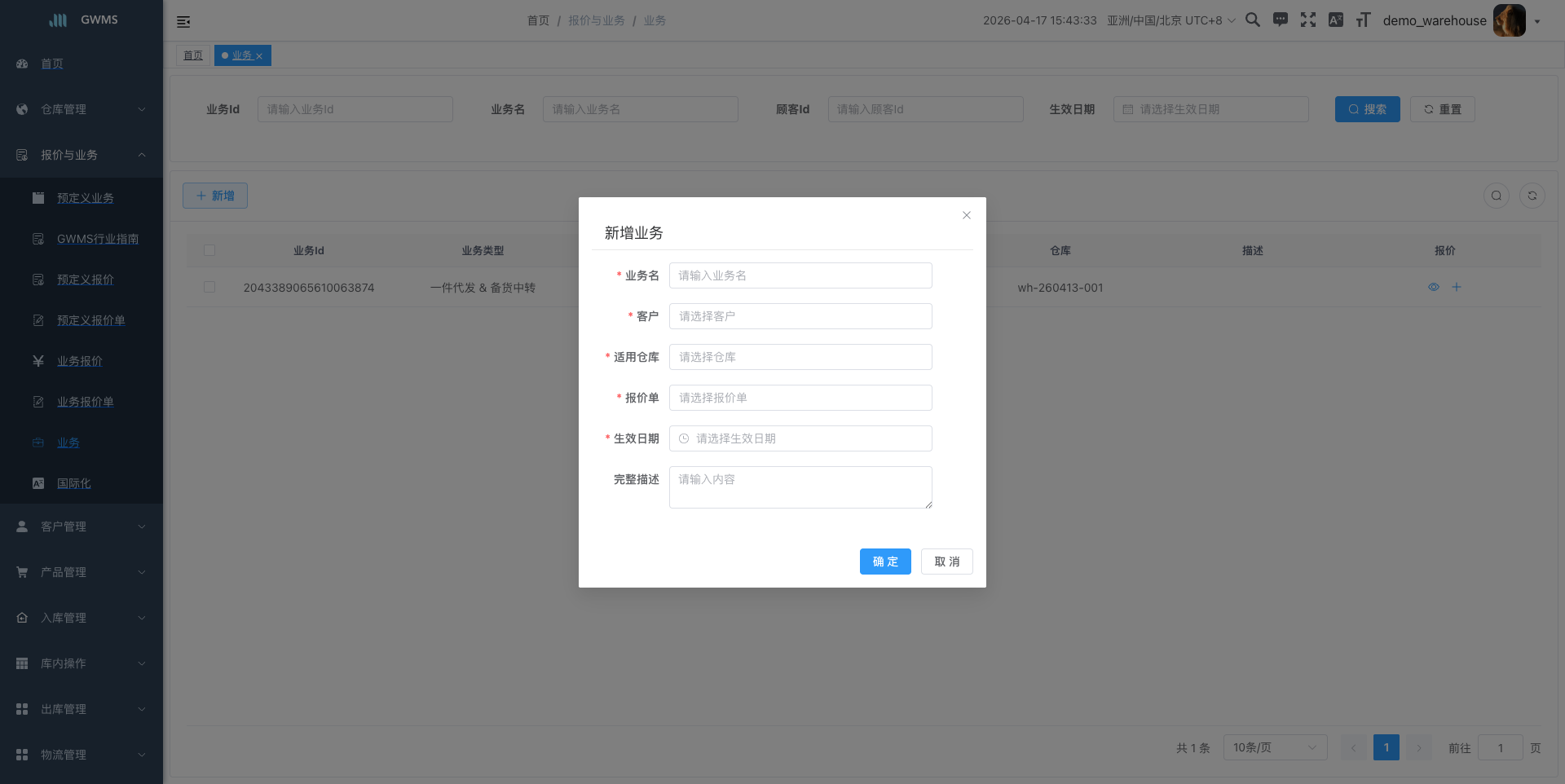Click the demo_warehouse user avatar

click(x=1510, y=20)
